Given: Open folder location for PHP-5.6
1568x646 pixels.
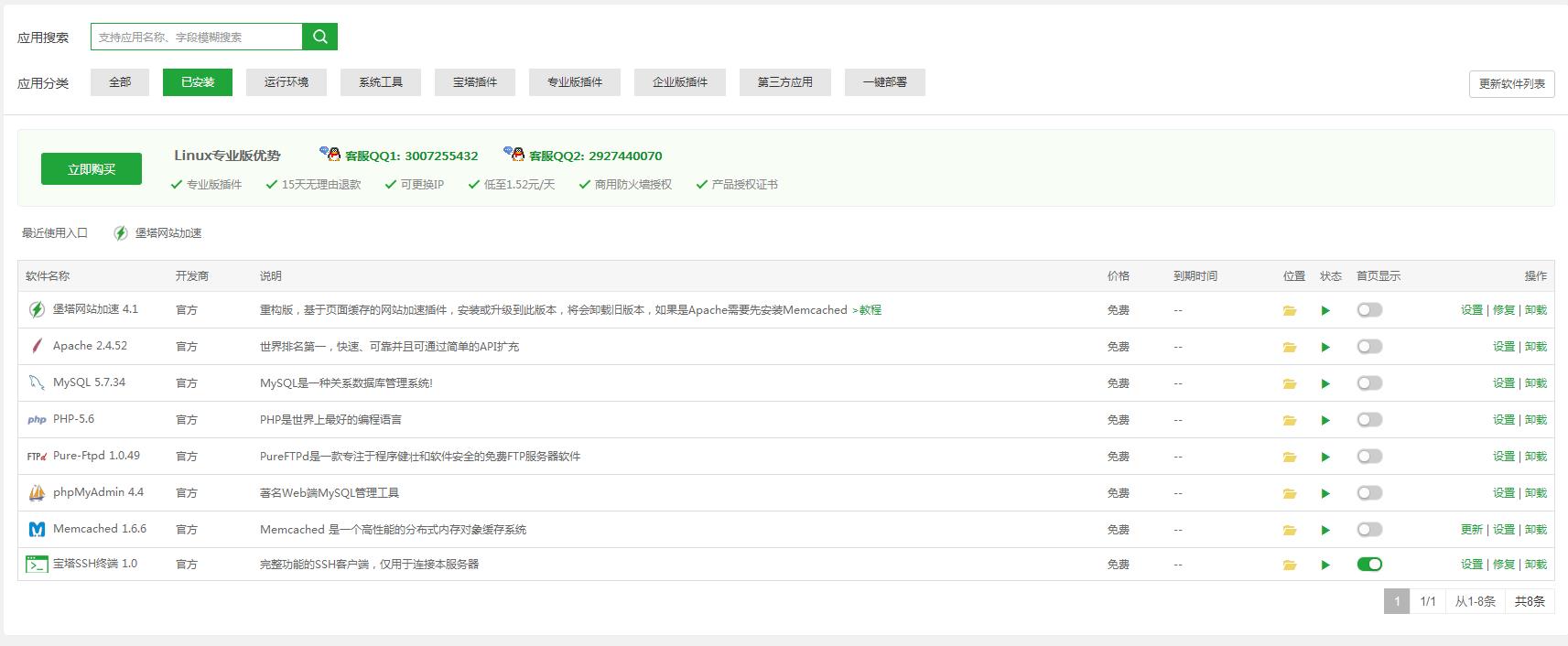Looking at the screenshot, I should click(x=1290, y=420).
